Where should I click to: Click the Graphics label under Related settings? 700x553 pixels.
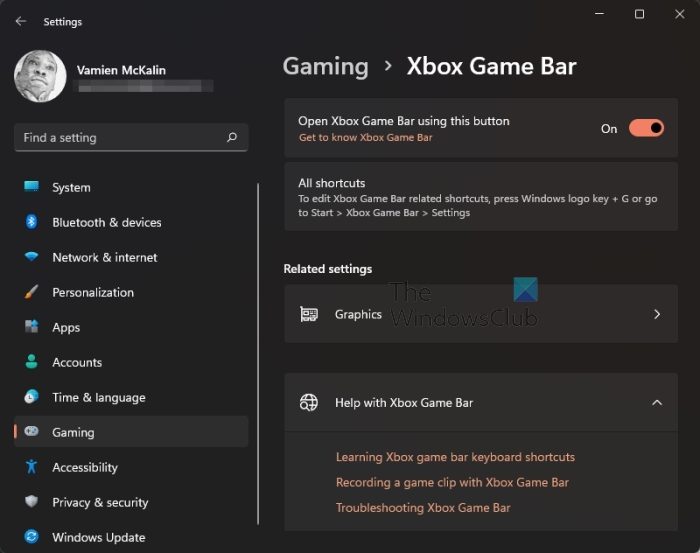(x=358, y=314)
